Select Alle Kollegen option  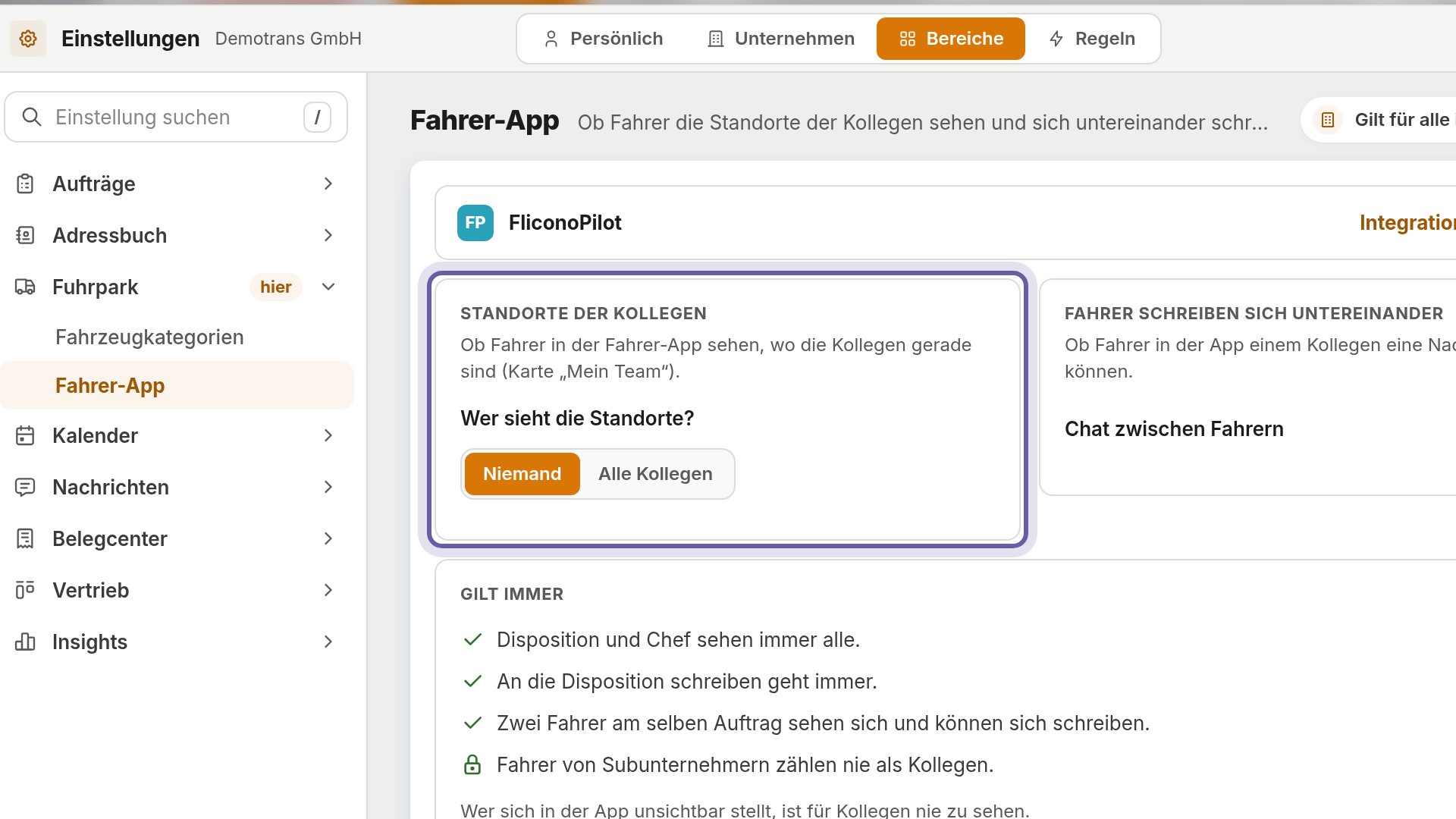click(655, 474)
